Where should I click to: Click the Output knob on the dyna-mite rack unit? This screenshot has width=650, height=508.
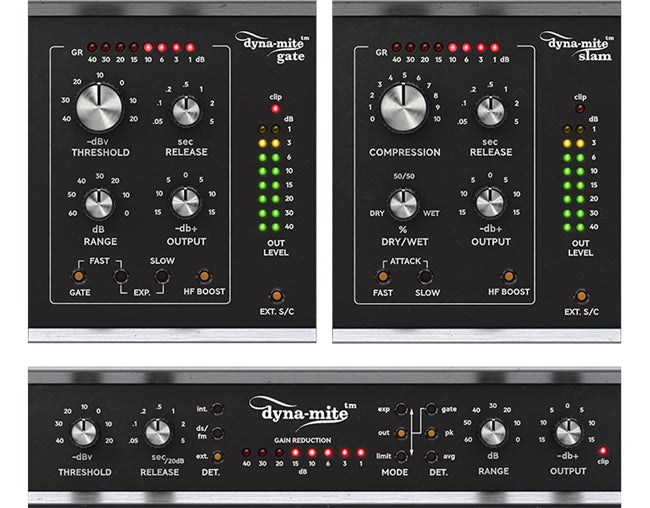pyautogui.click(x=568, y=432)
